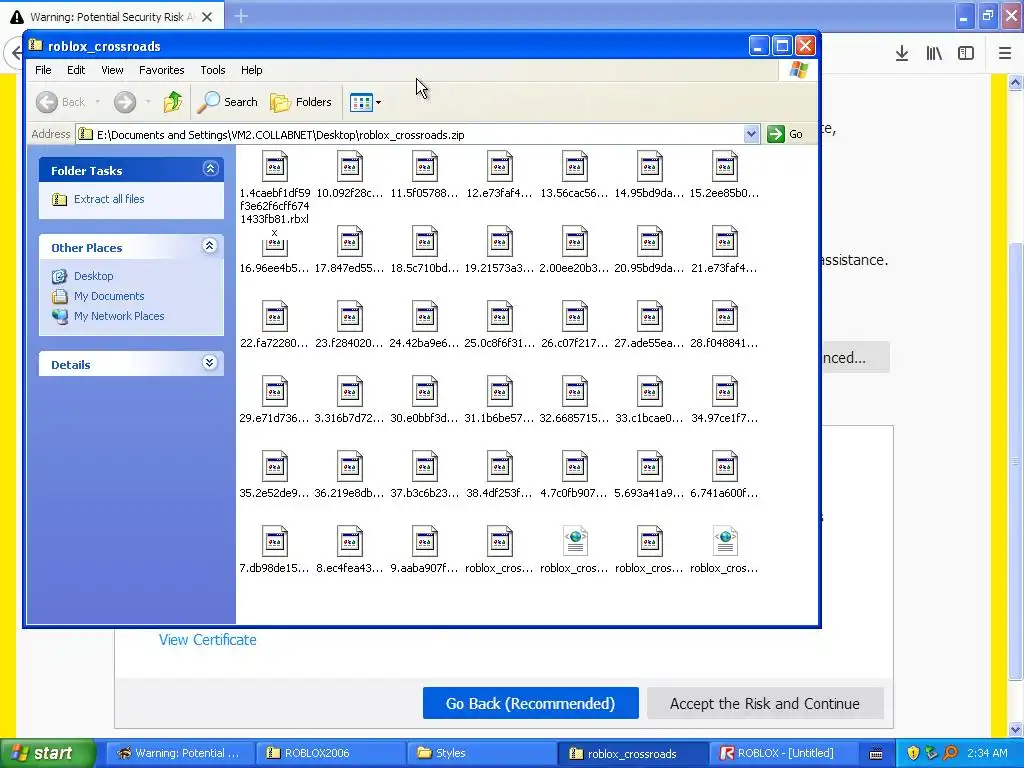Viewport: 1024px width, 768px height.
Task: Click the Up folder toolbar icon
Action: [x=173, y=102]
